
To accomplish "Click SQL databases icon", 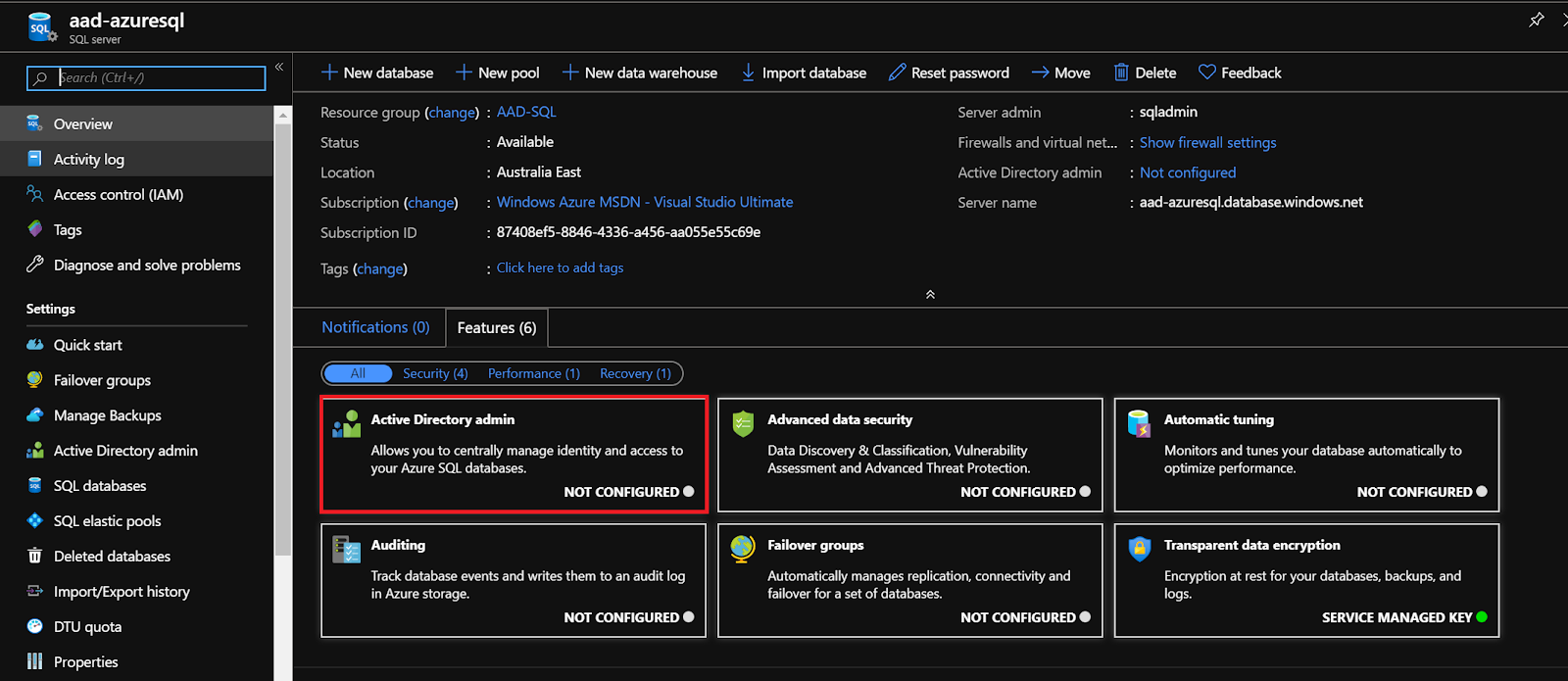I will pos(34,486).
